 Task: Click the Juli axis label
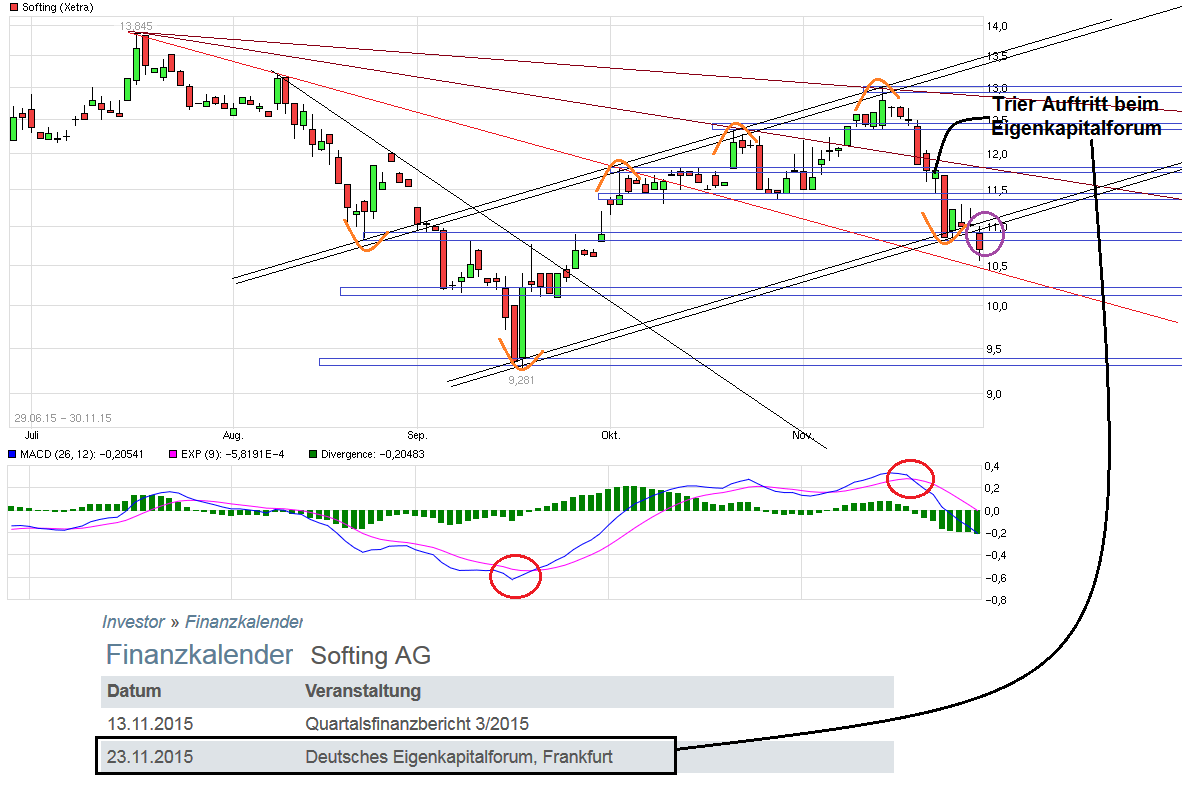[x=32, y=435]
